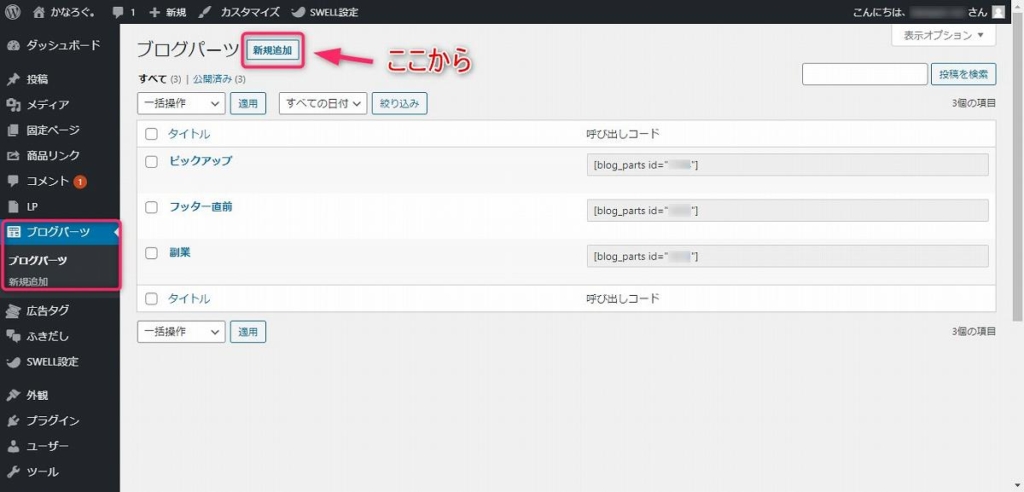Click the 新規追加 button beside page title
The image size is (1024, 492).
tap(274, 51)
